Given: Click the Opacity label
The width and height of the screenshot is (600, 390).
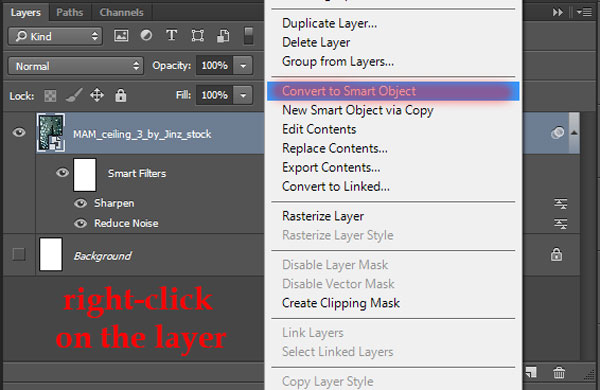Looking at the screenshot, I should (171, 66).
